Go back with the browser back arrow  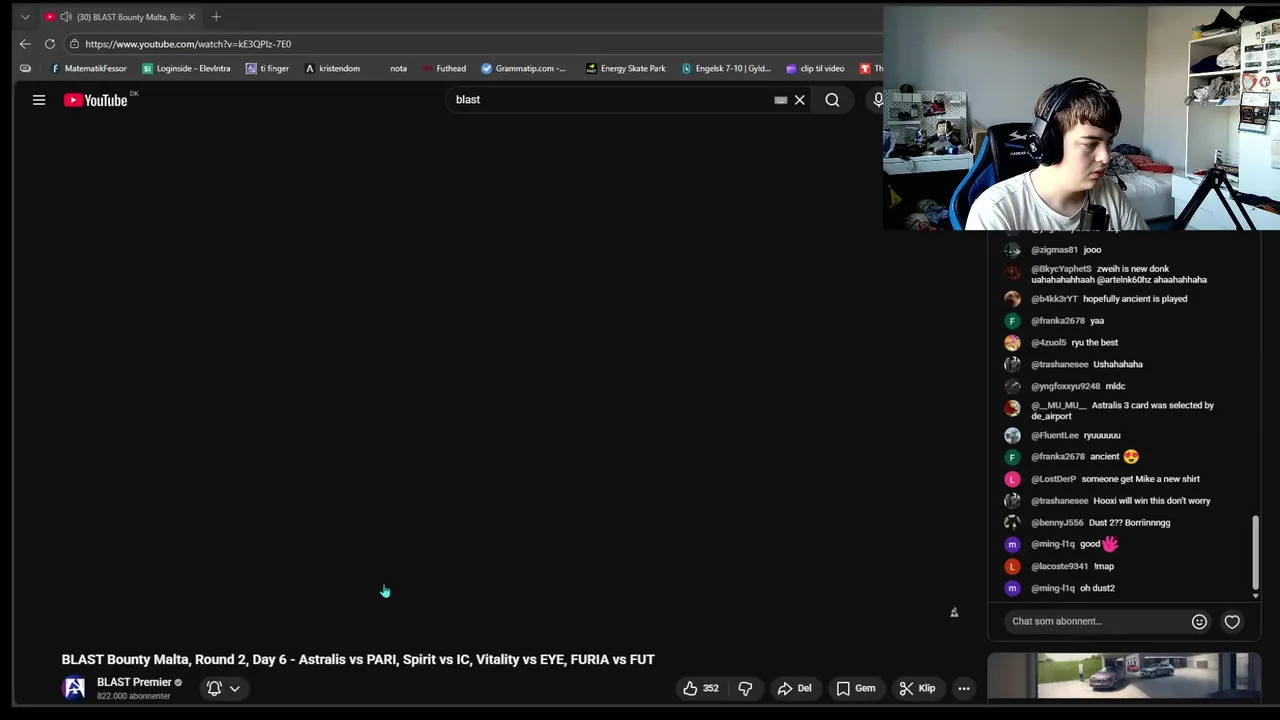(25, 44)
